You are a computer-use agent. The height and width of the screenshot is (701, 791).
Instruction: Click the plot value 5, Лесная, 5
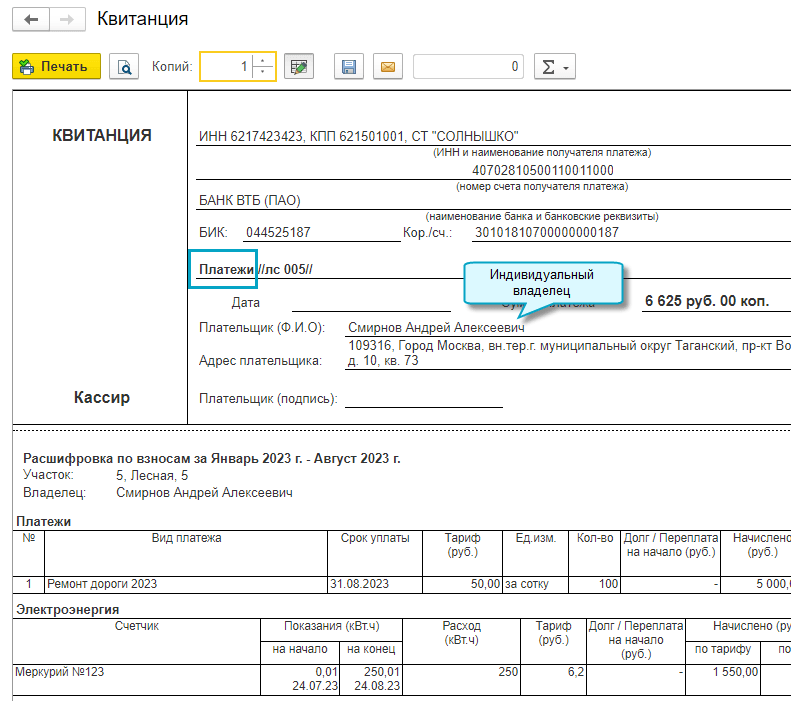(x=152, y=476)
